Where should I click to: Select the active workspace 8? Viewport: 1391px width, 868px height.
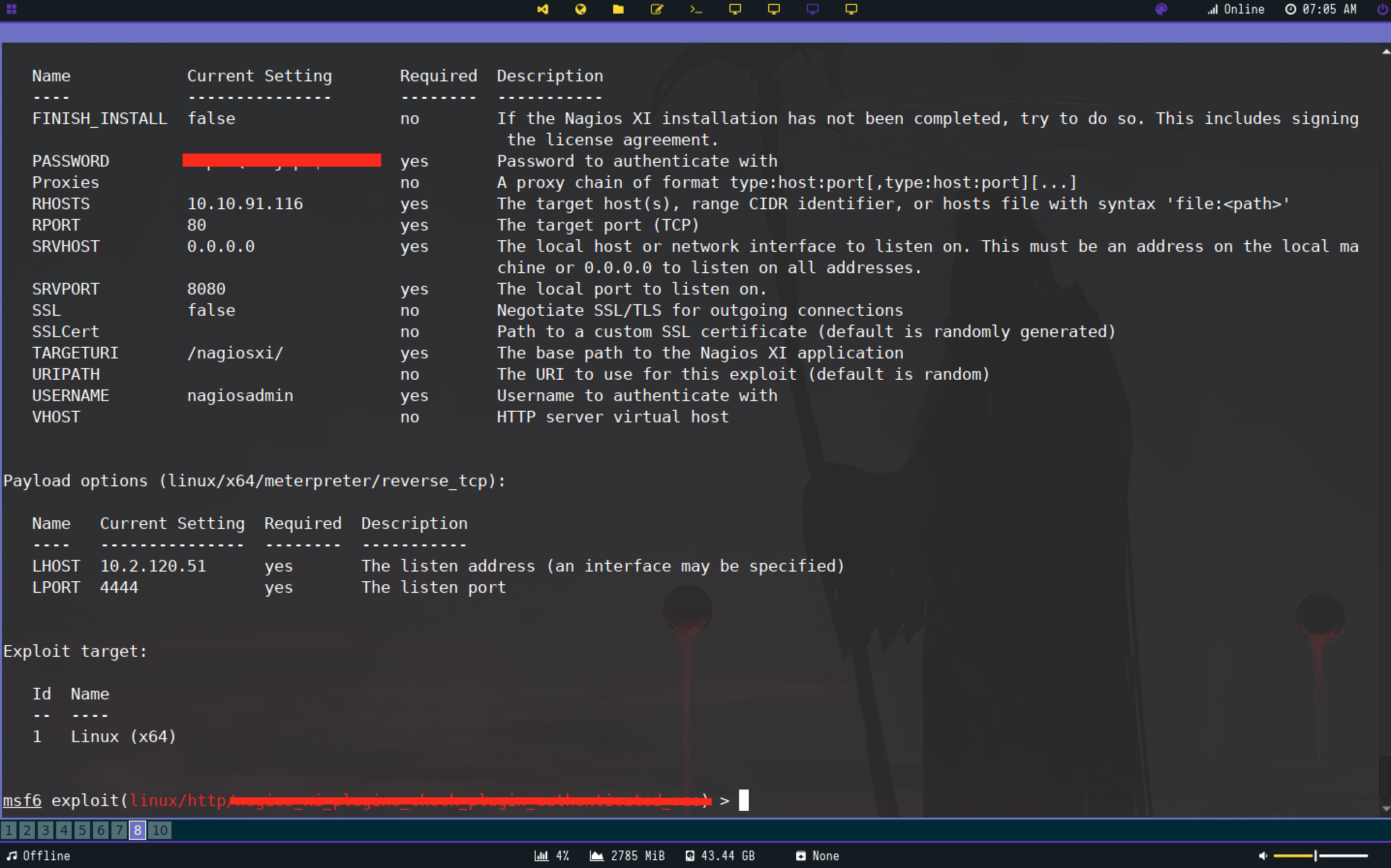pyautogui.click(x=137, y=830)
